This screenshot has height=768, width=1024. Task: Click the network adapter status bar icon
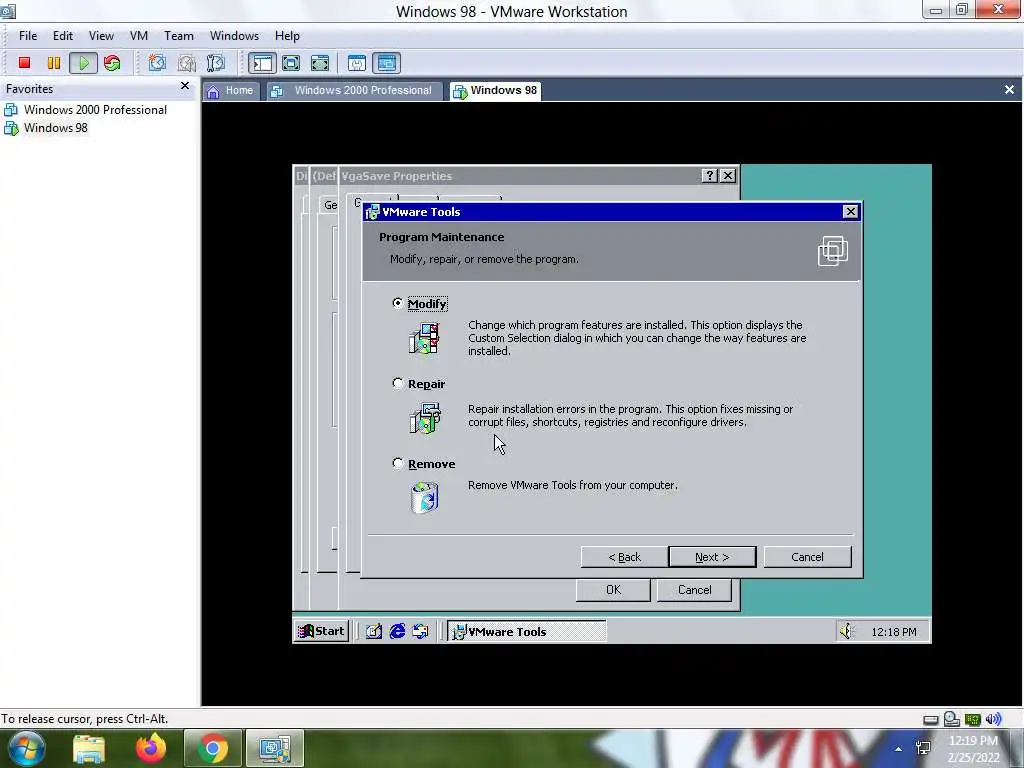point(972,720)
